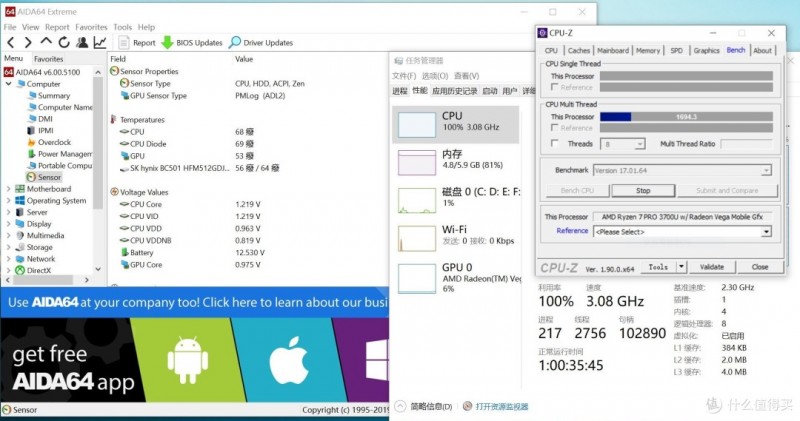Select the Overclock tree item
Viewport: 800px width, 421px height.
pos(49,142)
